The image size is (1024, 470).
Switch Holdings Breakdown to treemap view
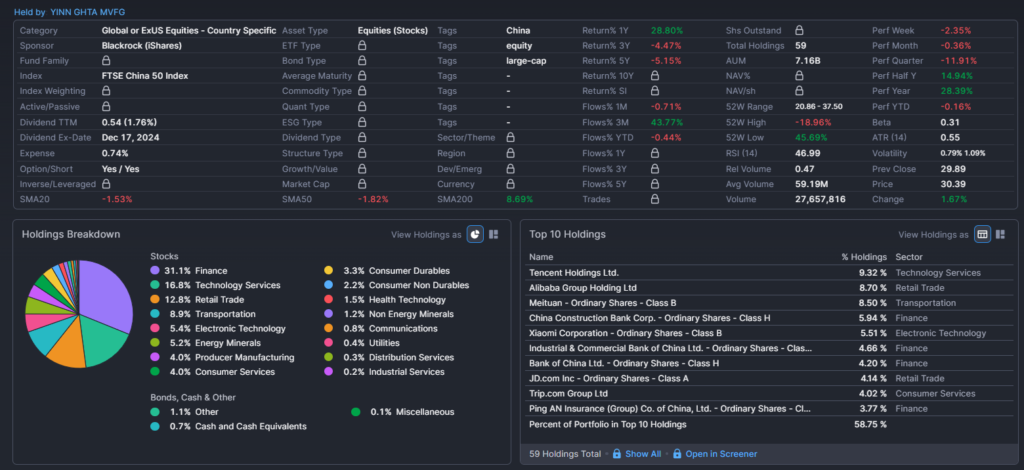pyautogui.click(x=494, y=234)
